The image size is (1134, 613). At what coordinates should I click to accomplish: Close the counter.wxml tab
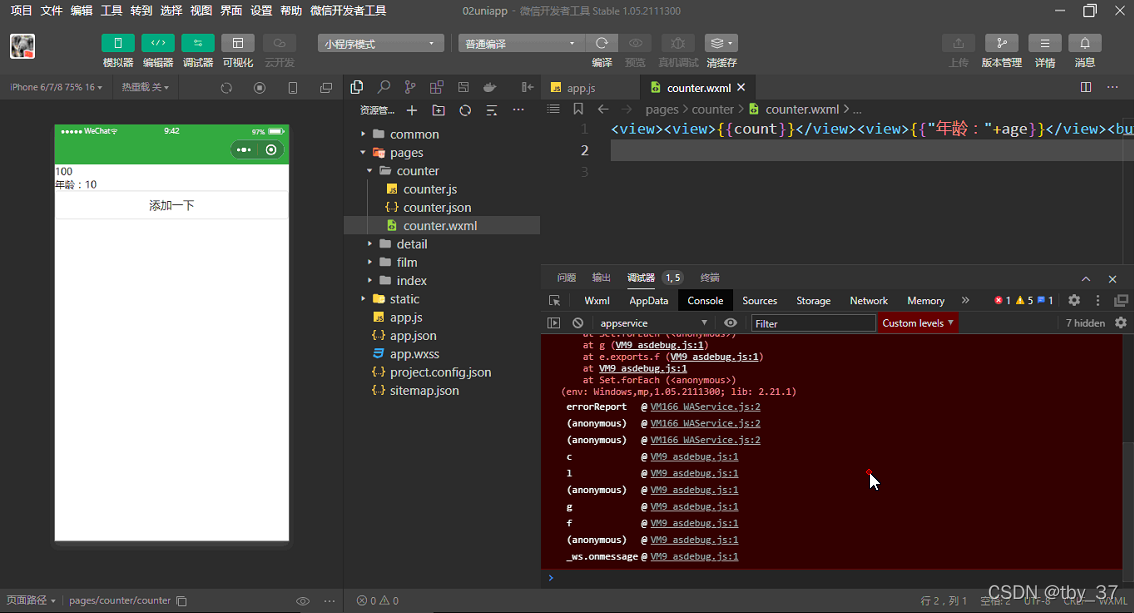[741, 87]
